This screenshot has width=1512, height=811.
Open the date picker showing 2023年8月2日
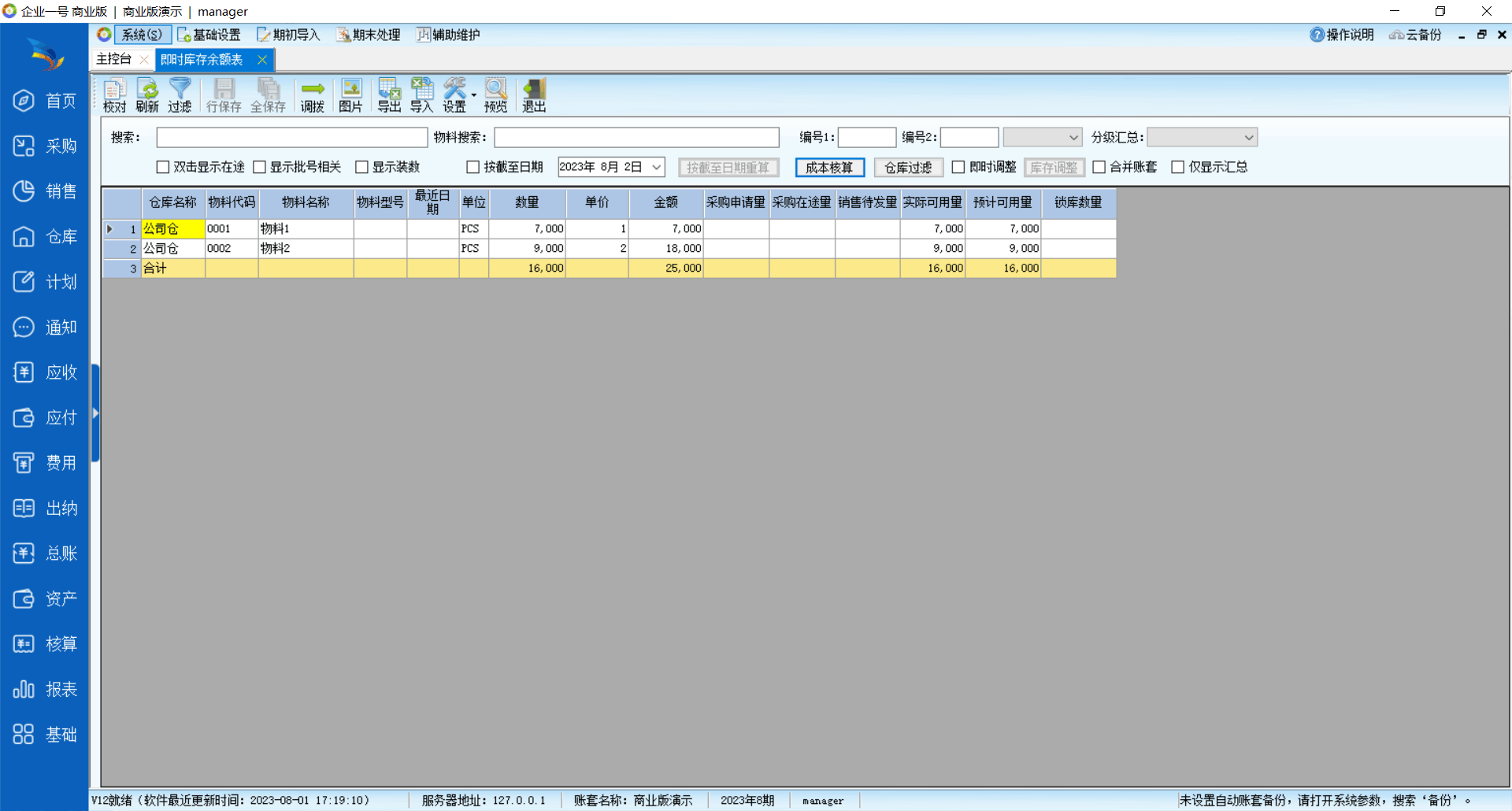point(656,167)
